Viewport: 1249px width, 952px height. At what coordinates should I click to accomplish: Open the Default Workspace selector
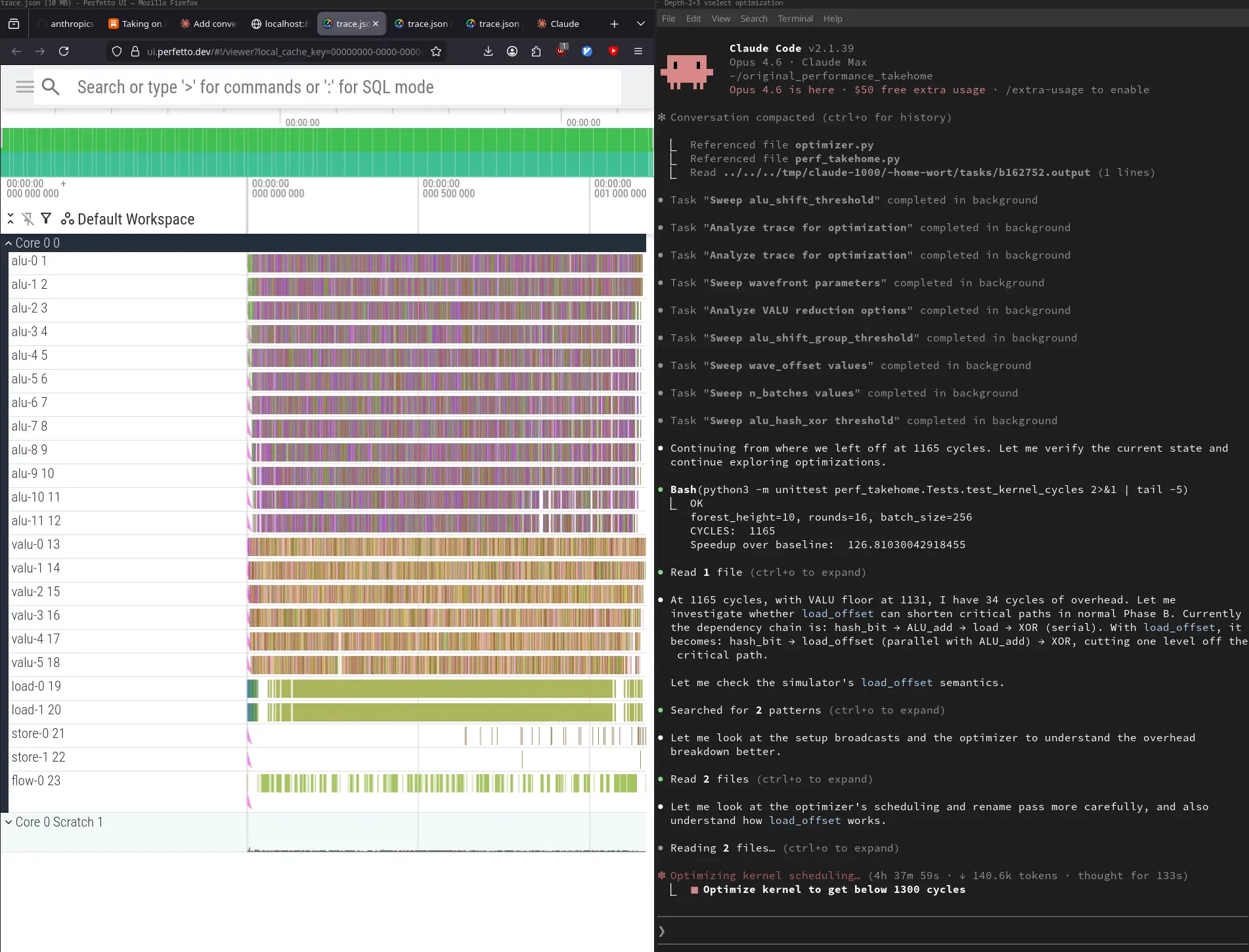(x=128, y=219)
